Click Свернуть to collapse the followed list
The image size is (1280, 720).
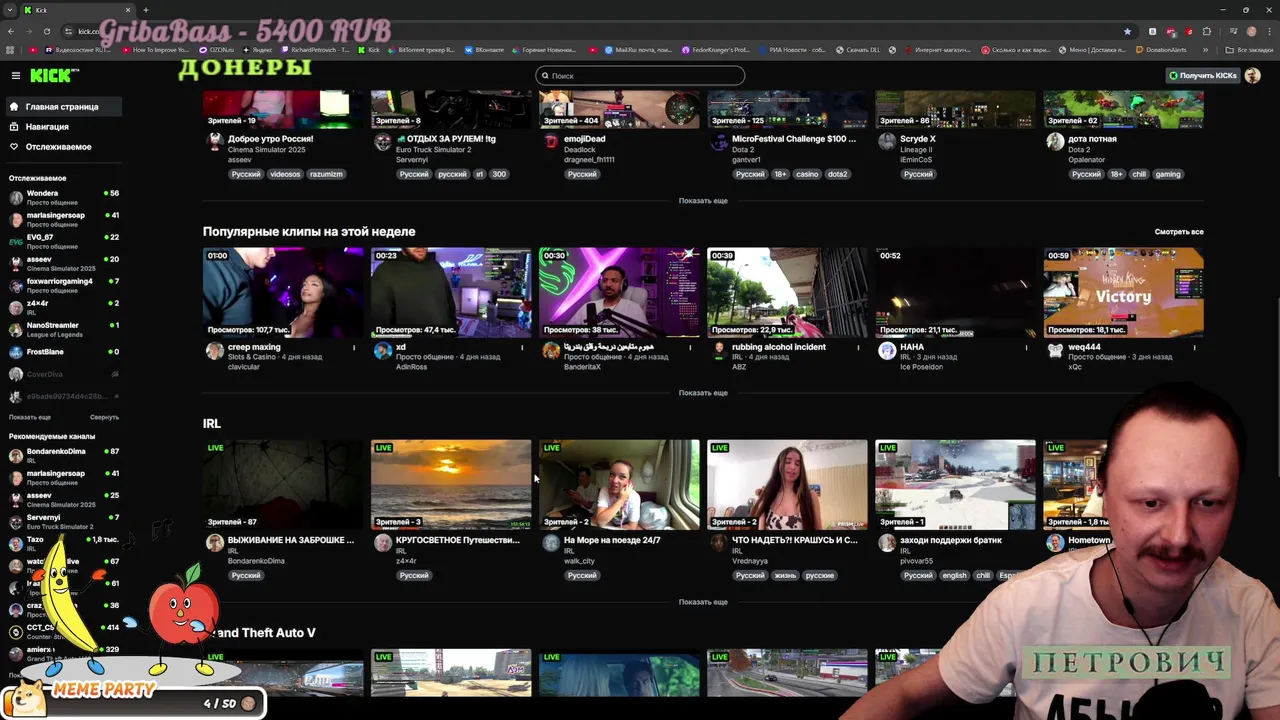(x=104, y=417)
